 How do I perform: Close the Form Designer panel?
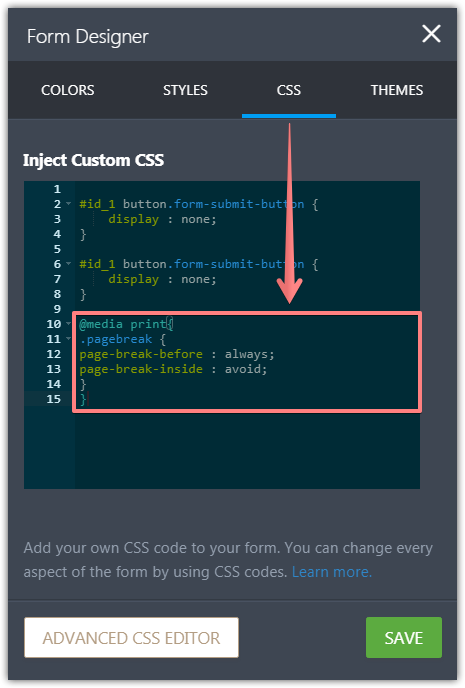point(431,34)
